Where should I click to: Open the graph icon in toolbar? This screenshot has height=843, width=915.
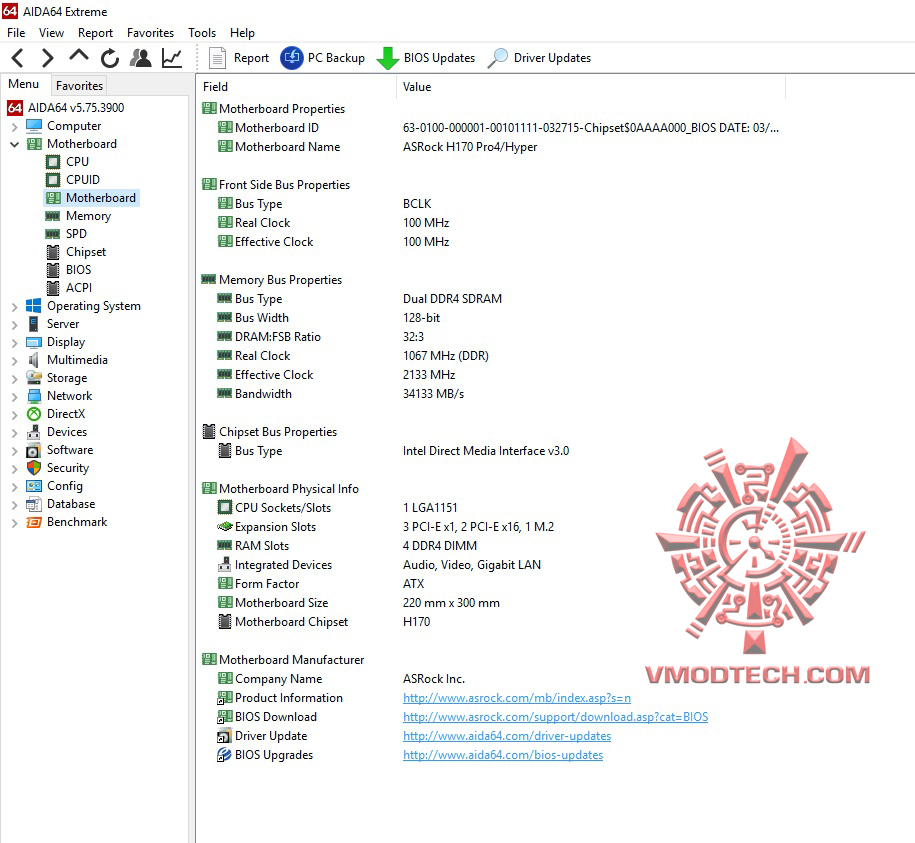point(172,58)
